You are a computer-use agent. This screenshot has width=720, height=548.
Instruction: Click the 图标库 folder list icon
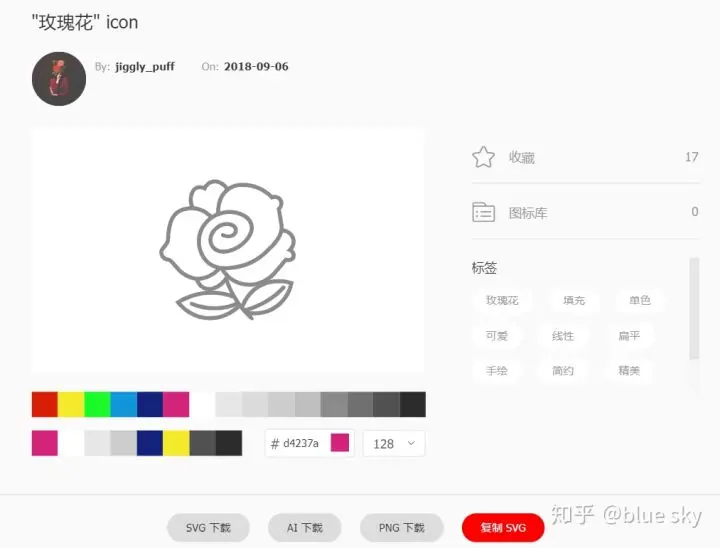(x=484, y=212)
